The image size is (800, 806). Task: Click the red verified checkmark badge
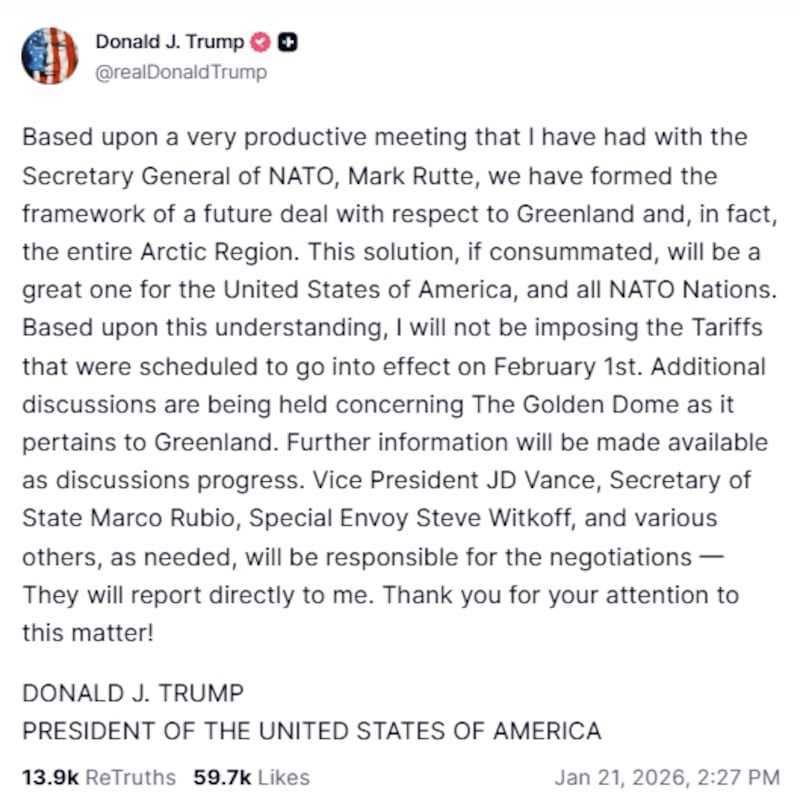260,41
